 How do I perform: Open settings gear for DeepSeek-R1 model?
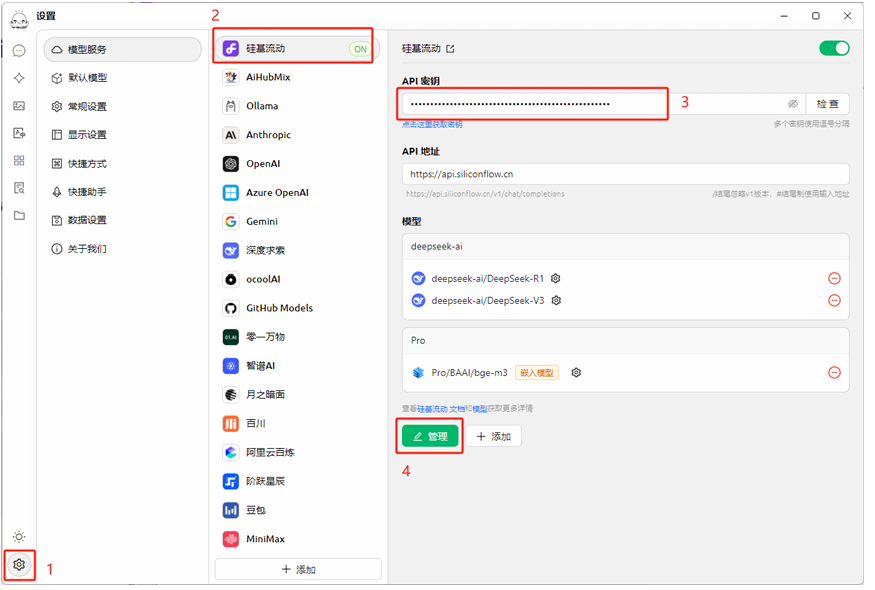pyautogui.click(x=556, y=279)
